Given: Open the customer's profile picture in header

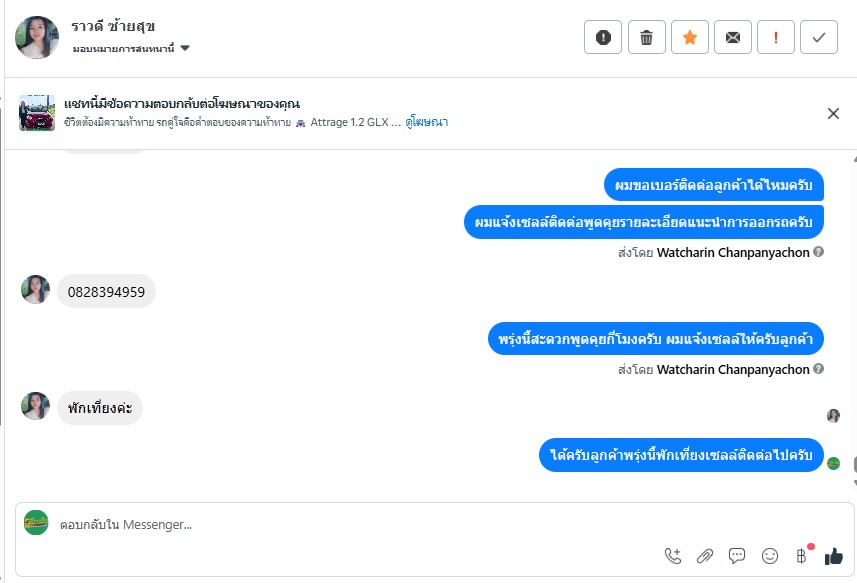Looking at the screenshot, I should pyautogui.click(x=37, y=38).
